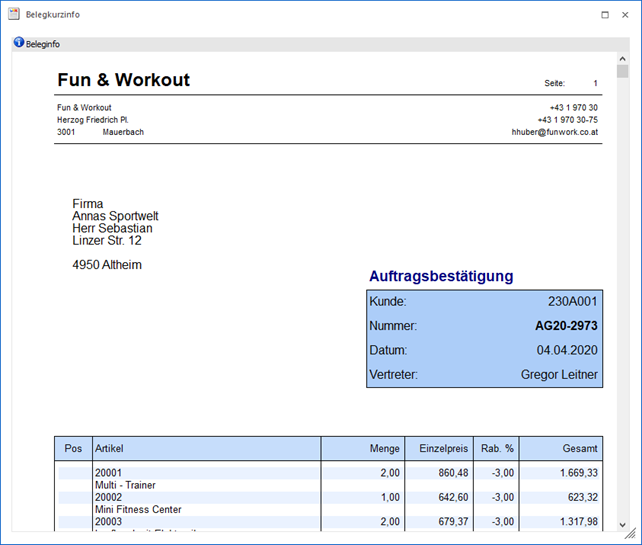The width and height of the screenshot is (642, 545).
Task: Select the Mini Fitness Center article row
Action: tap(138, 509)
